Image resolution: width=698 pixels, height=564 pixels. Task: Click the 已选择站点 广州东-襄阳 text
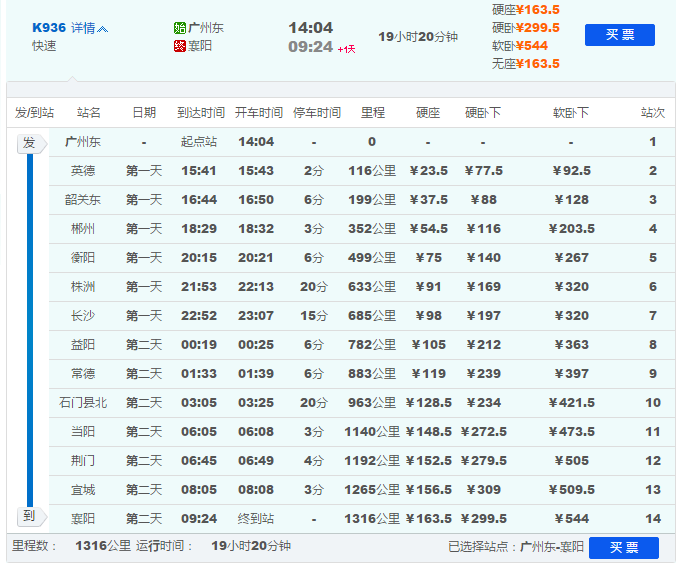coord(515,546)
